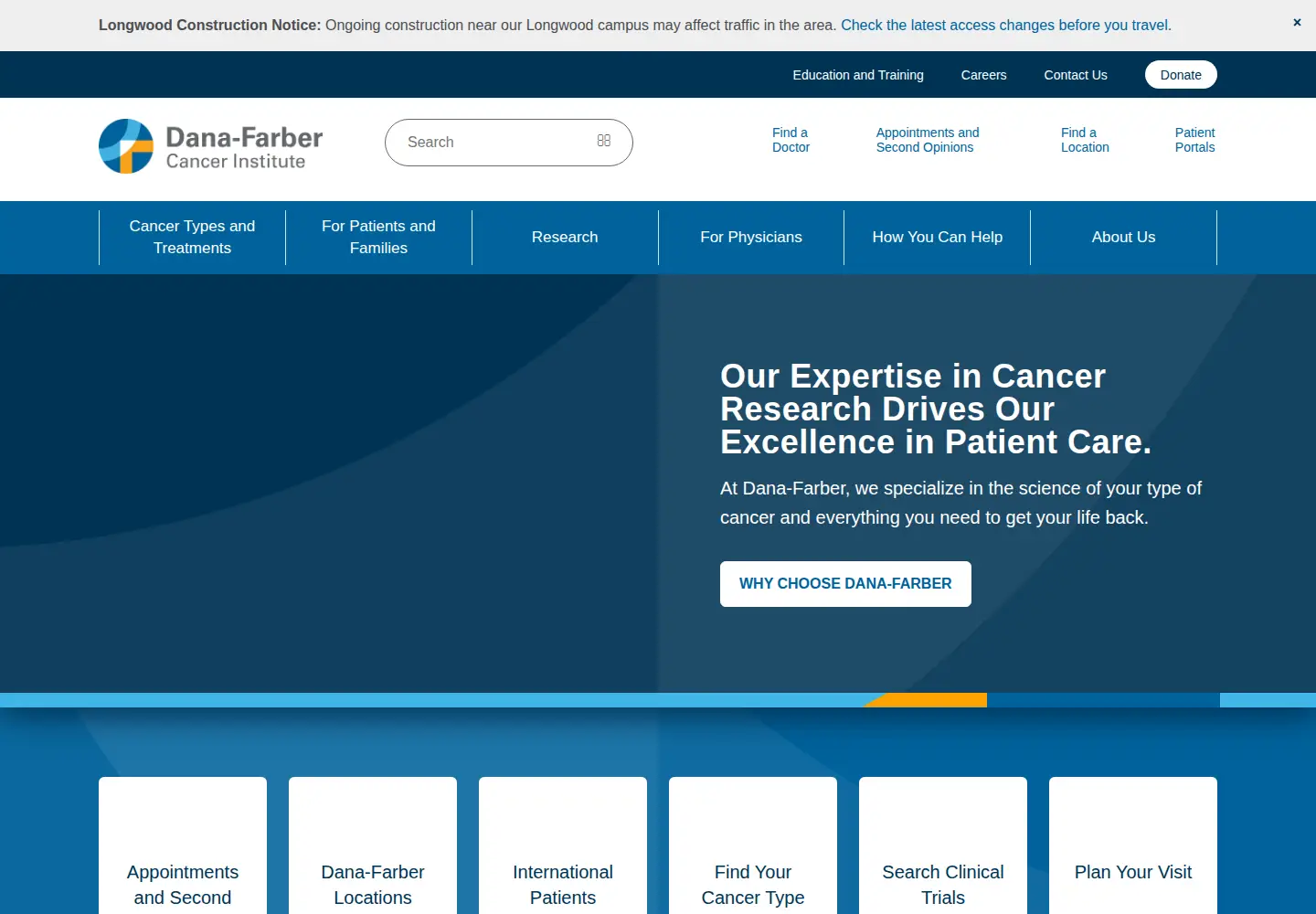This screenshot has height=914, width=1316.
Task: Open the Search Clinical Trials card
Action: coord(943,845)
